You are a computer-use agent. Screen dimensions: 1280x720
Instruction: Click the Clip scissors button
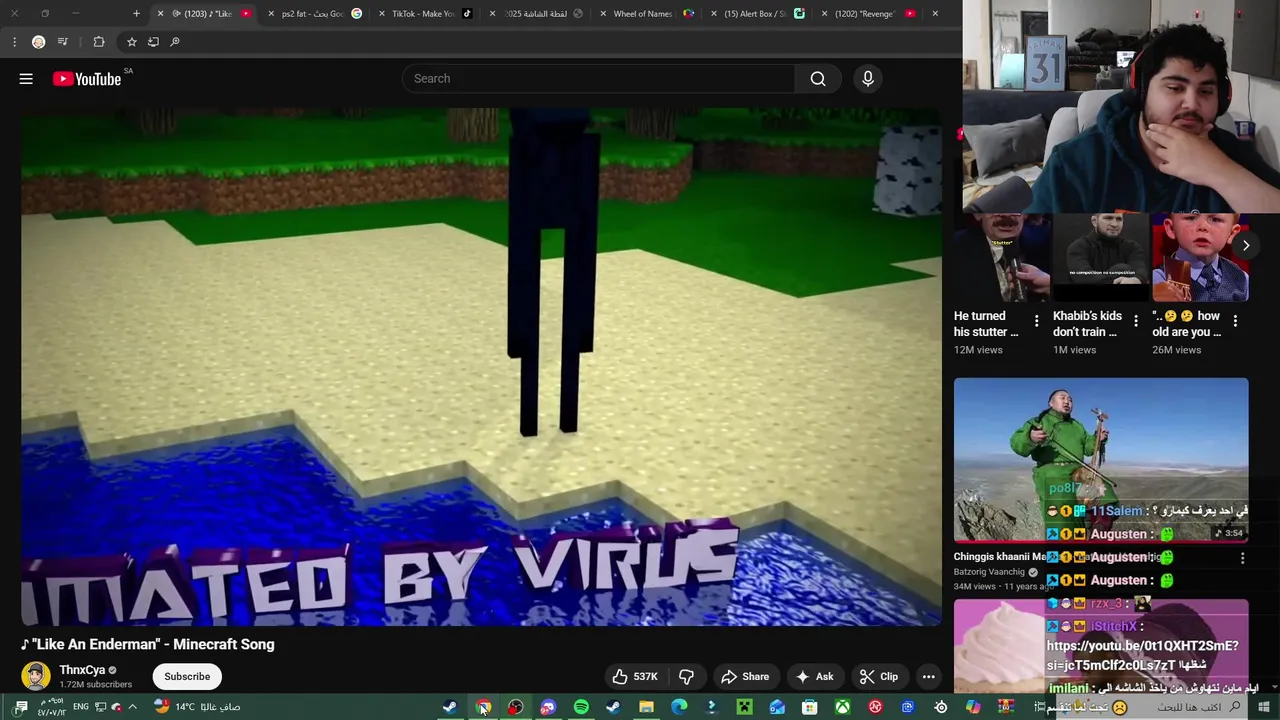pos(879,677)
